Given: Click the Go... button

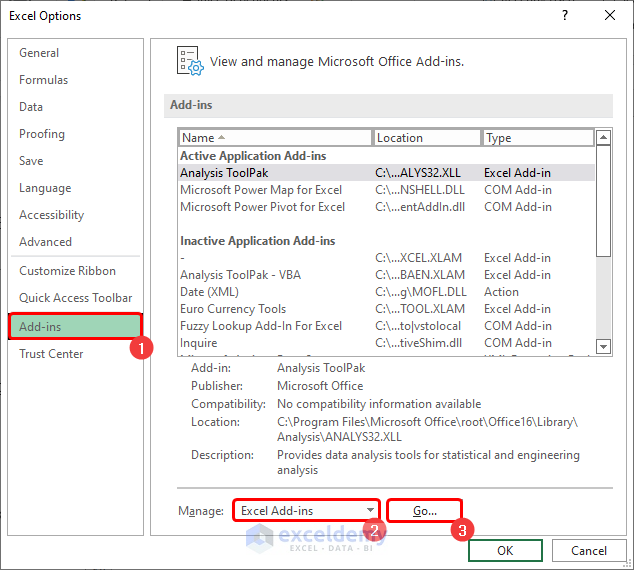Looking at the screenshot, I should [425, 511].
